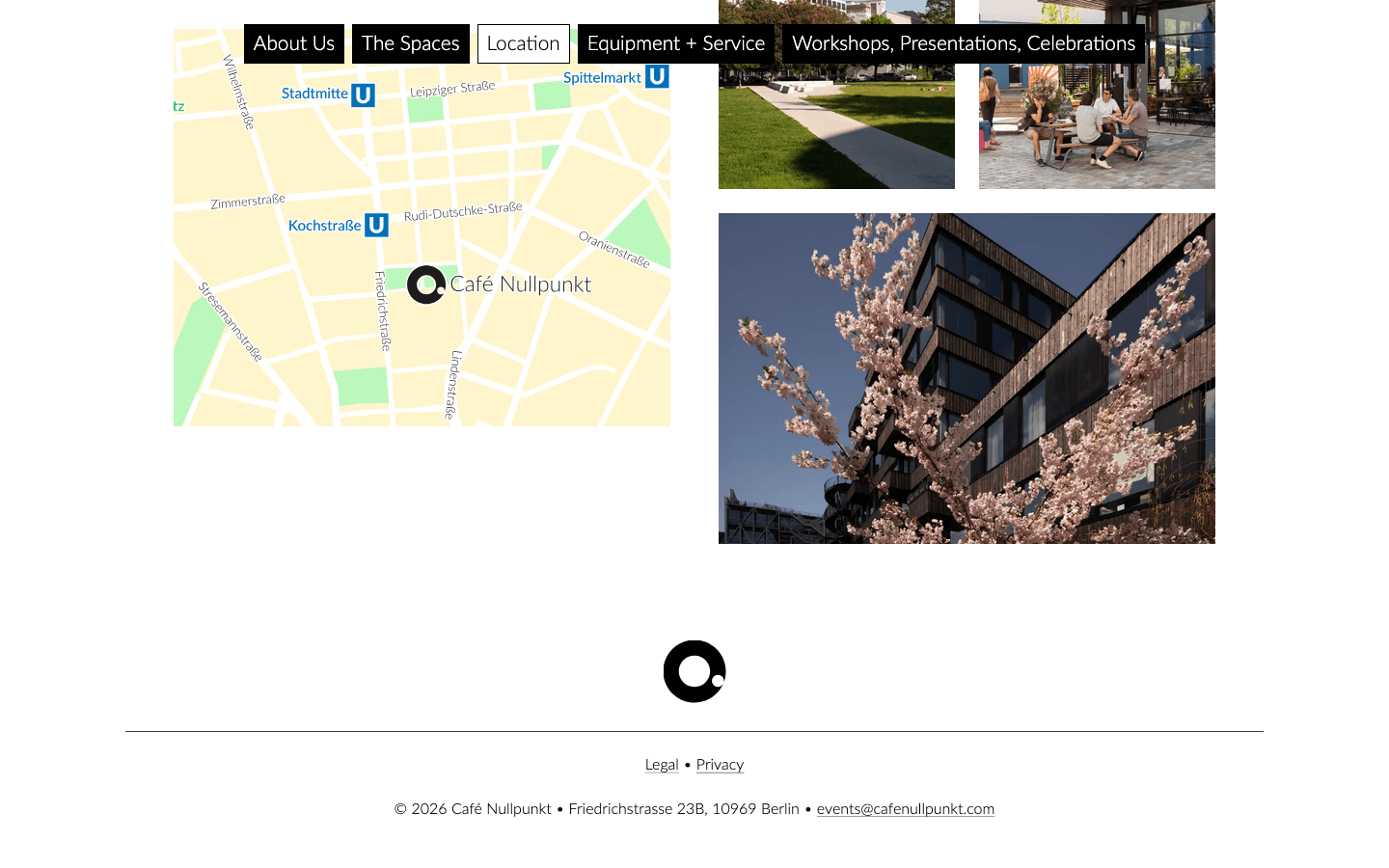
Task: Open the Equipment + Service page
Action: pyautogui.click(x=675, y=43)
